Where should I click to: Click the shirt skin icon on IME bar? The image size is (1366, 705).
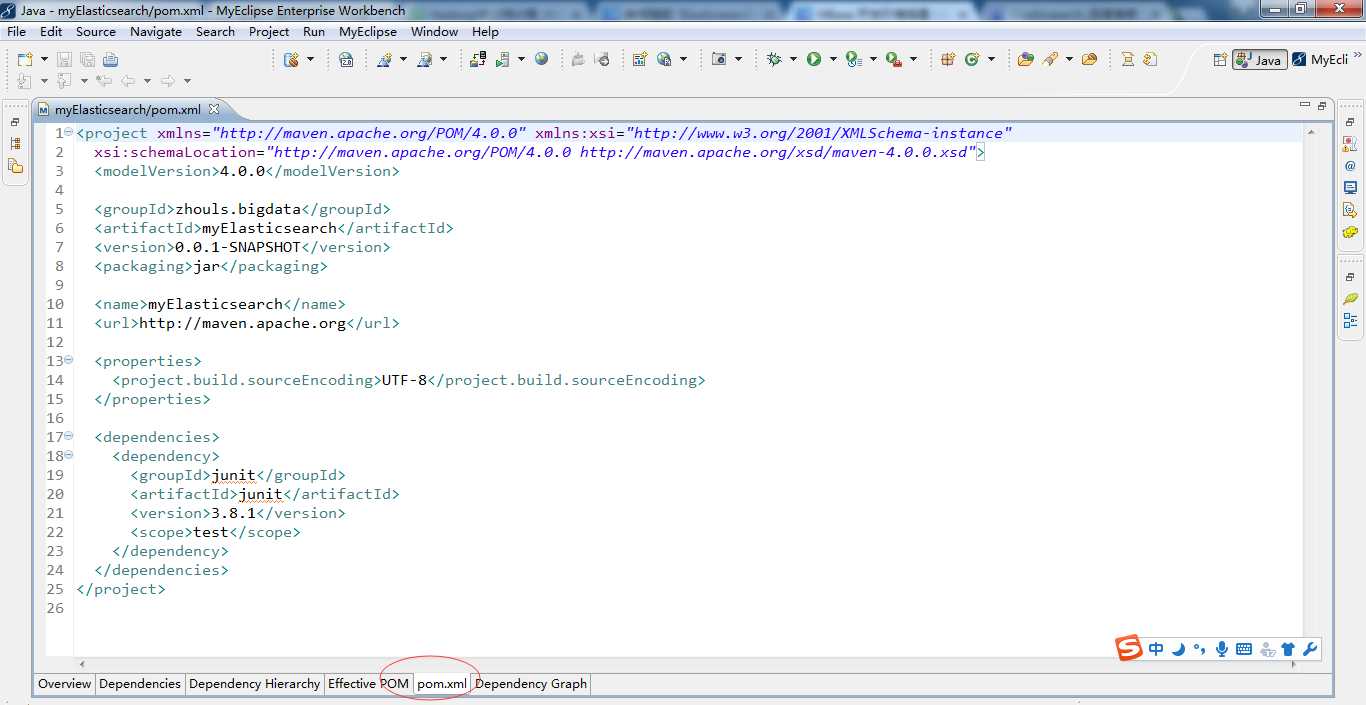coord(1288,649)
